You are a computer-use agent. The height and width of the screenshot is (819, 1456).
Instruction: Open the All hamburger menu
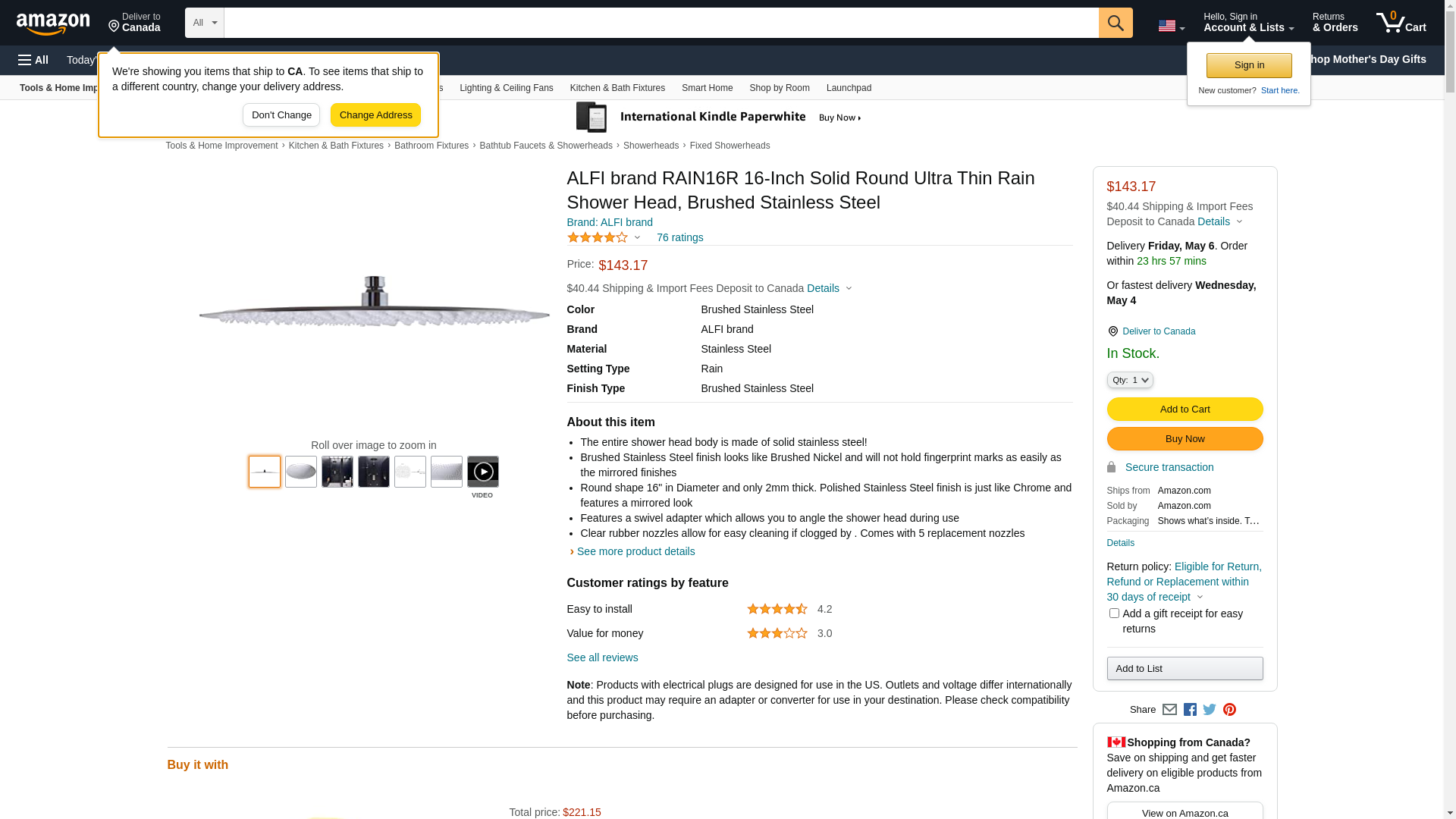tap(33, 60)
